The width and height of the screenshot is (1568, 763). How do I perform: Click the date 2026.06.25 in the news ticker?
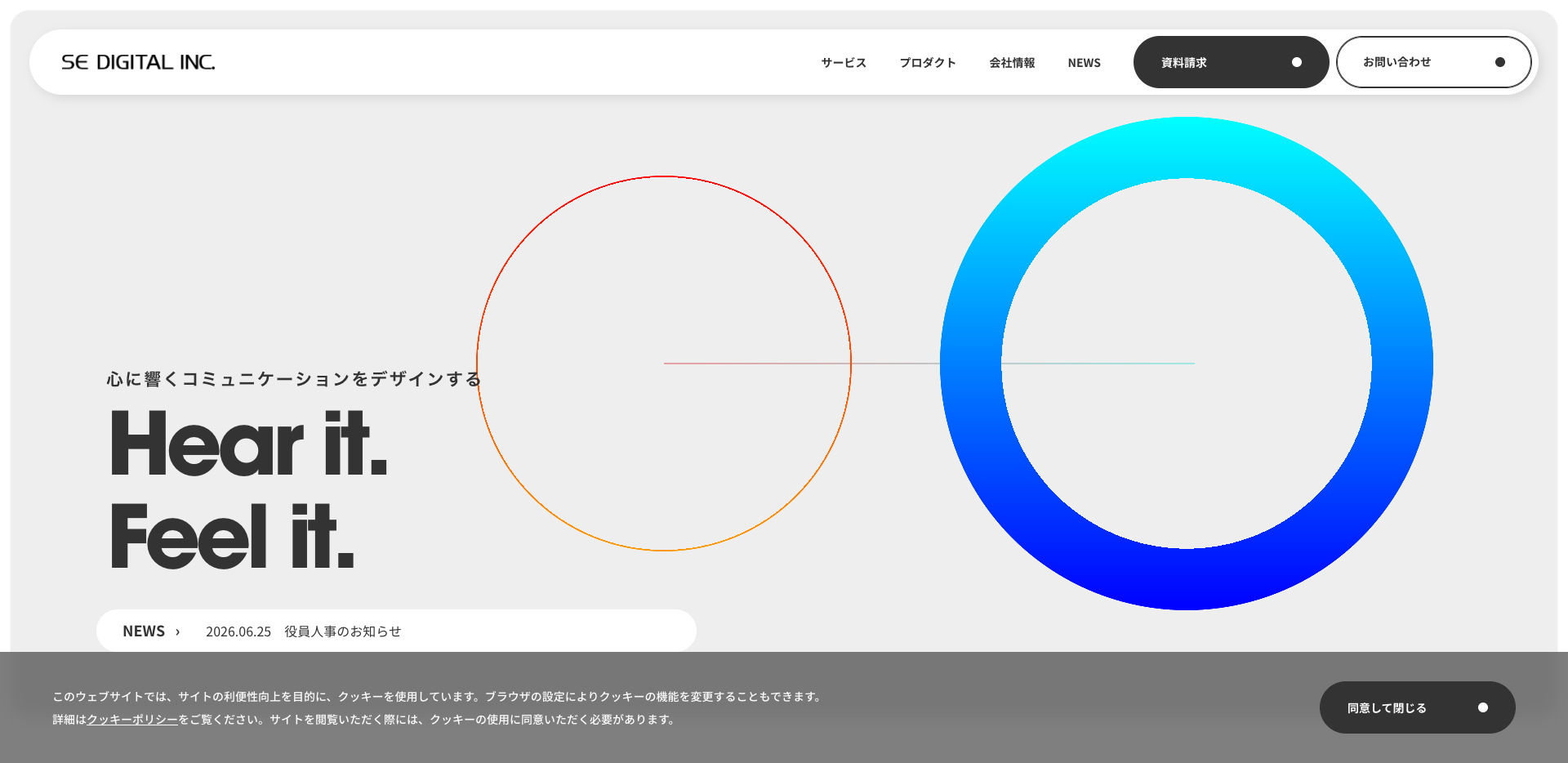(x=238, y=631)
